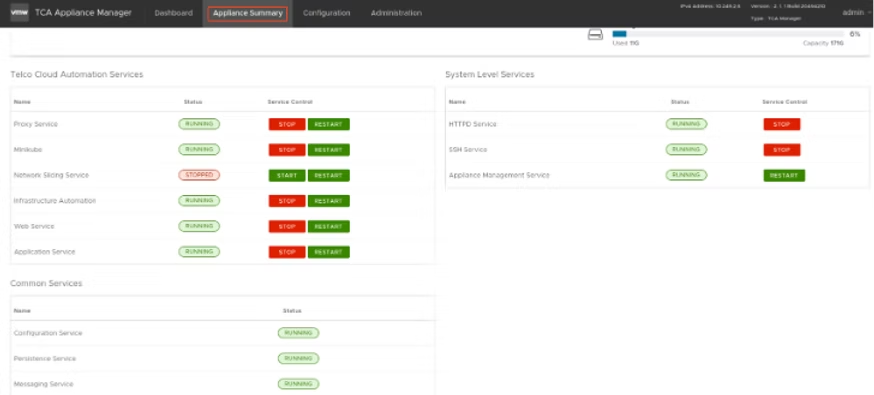
Task: Select the Minikube row name
Action: [28, 149]
